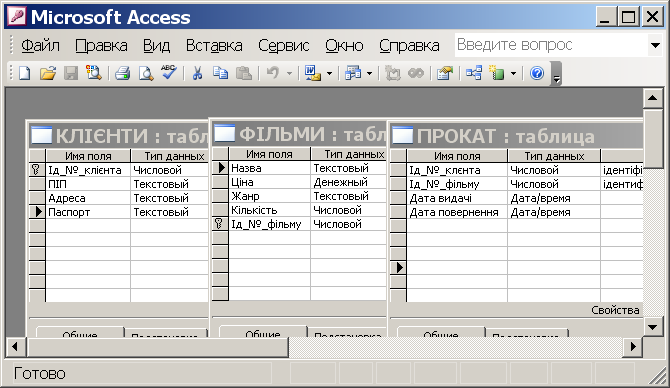Image resolution: width=670 pixels, height=388 pixels.
Task: Expand the Analyze dropdown arrow
Action: [x=370, y=73]
